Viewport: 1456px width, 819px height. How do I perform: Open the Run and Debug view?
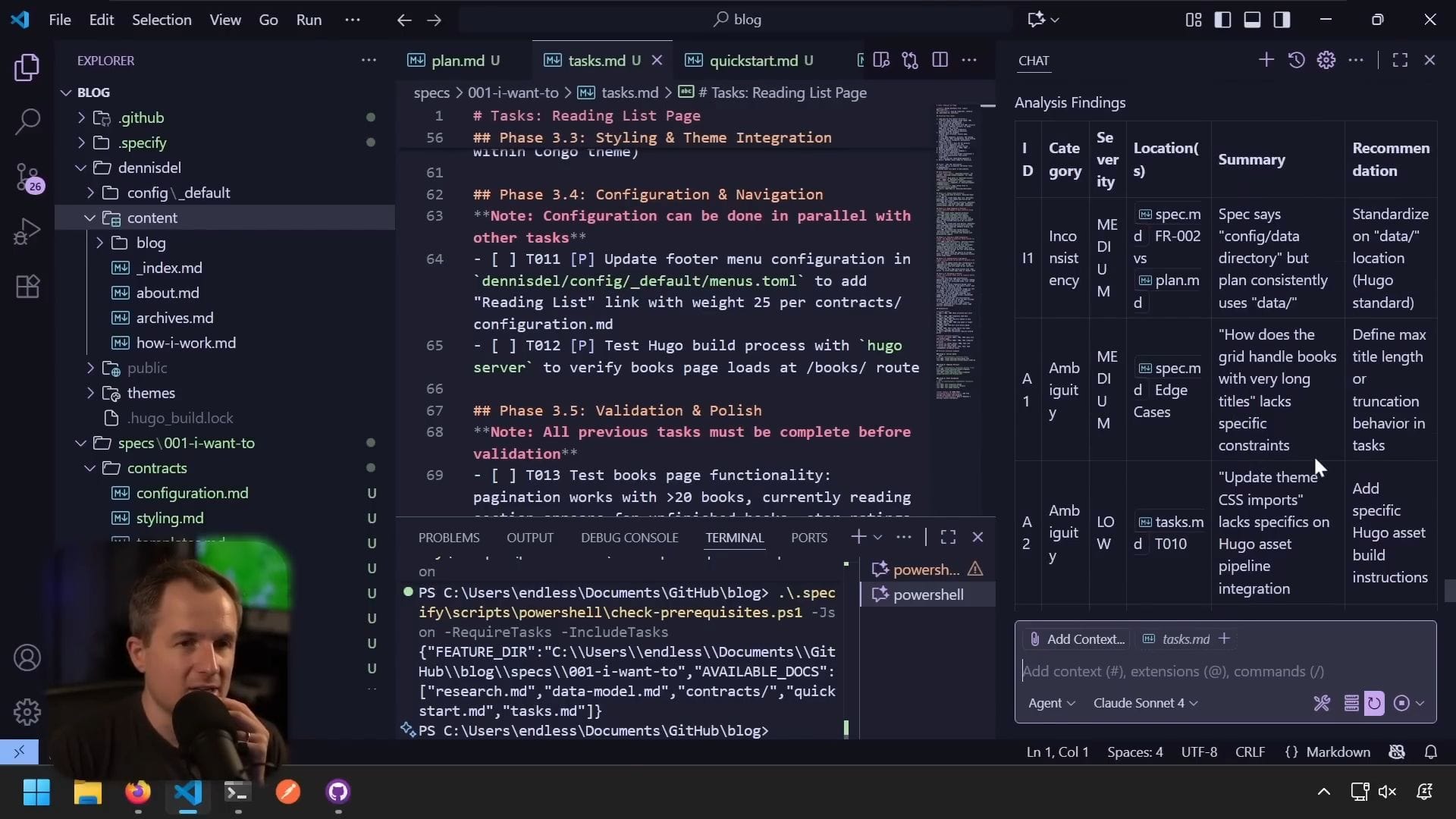point(27,232)
